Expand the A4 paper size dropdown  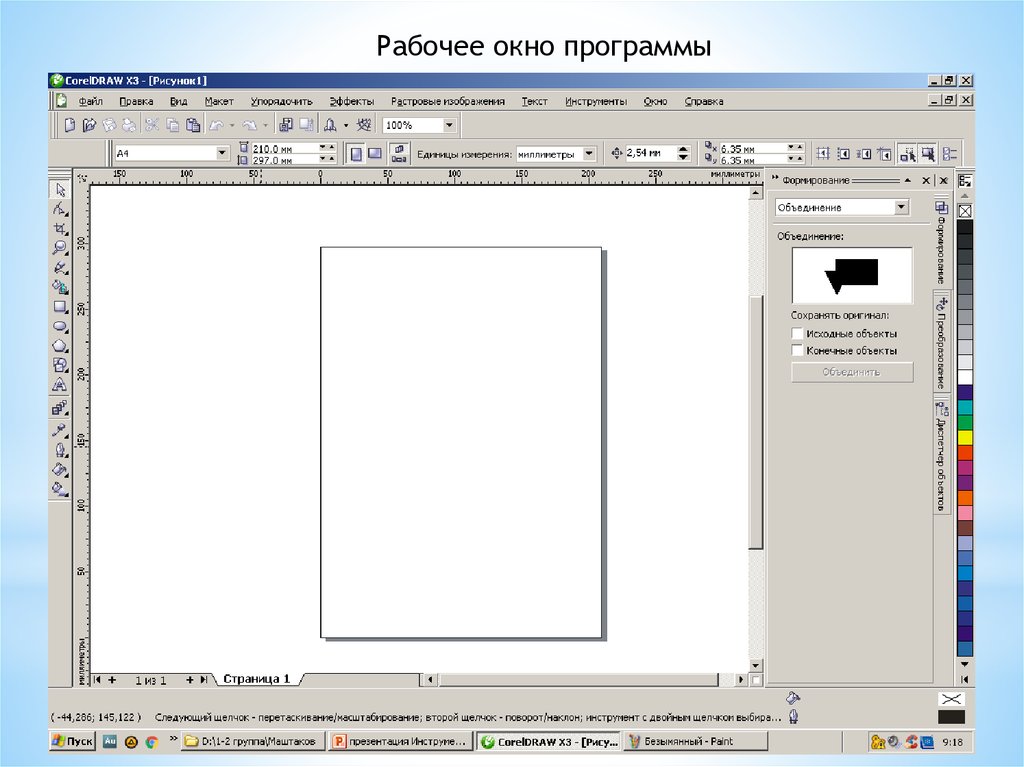pos(223,154)
